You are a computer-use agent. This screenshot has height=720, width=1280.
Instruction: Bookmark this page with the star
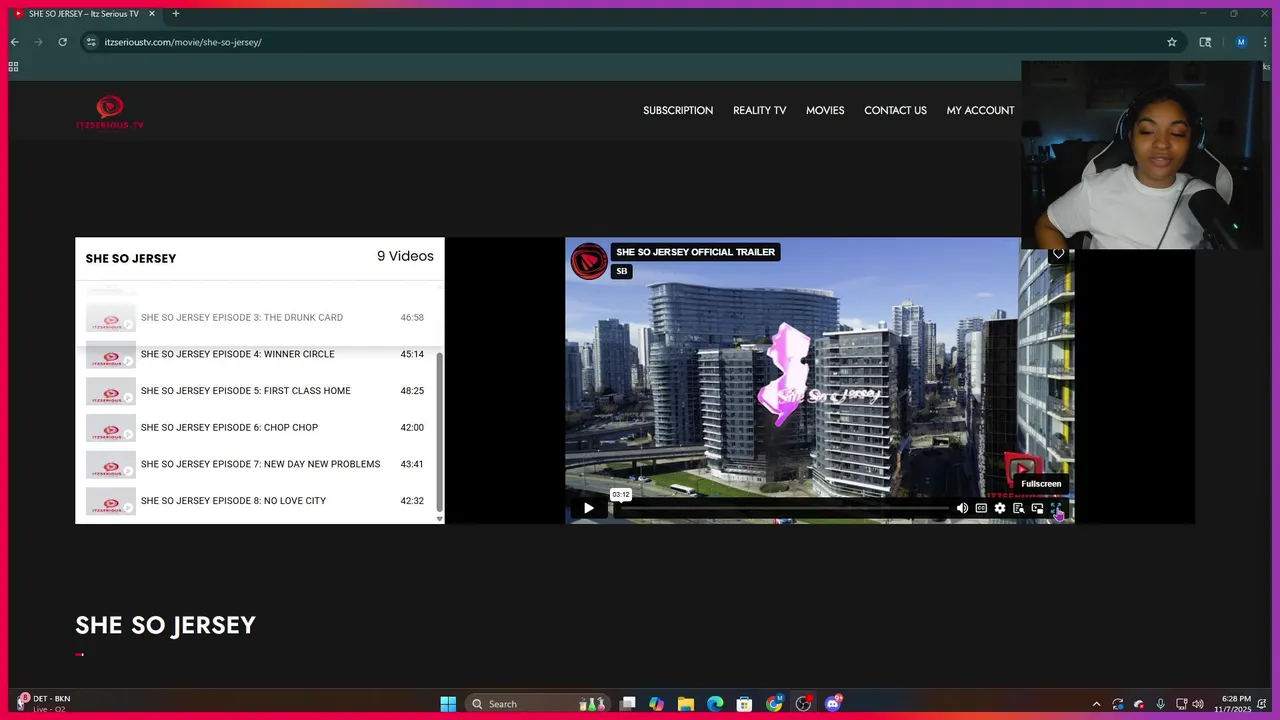(x=1172, y=42)
